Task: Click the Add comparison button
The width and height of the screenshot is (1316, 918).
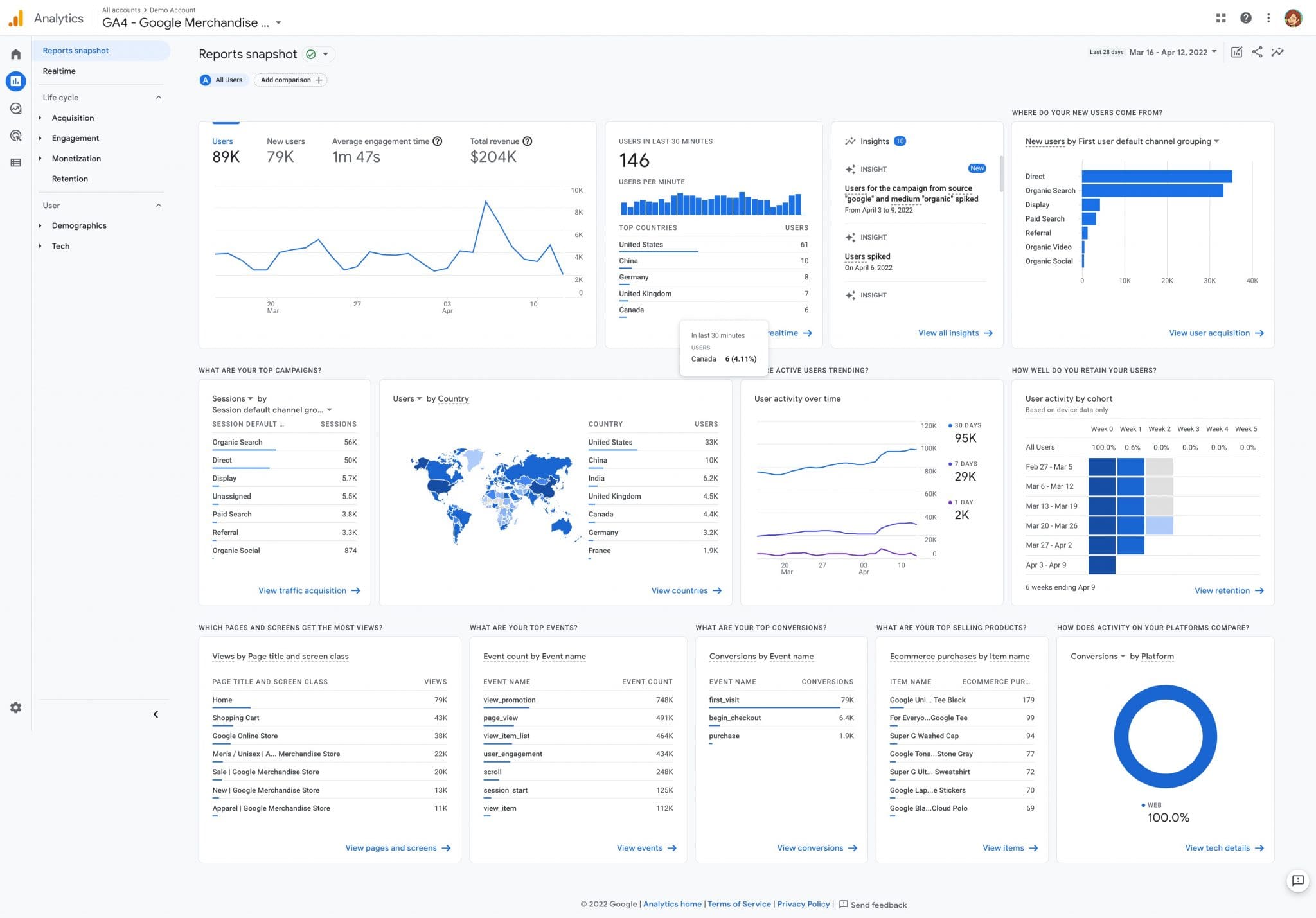Action: coord(290,80)
